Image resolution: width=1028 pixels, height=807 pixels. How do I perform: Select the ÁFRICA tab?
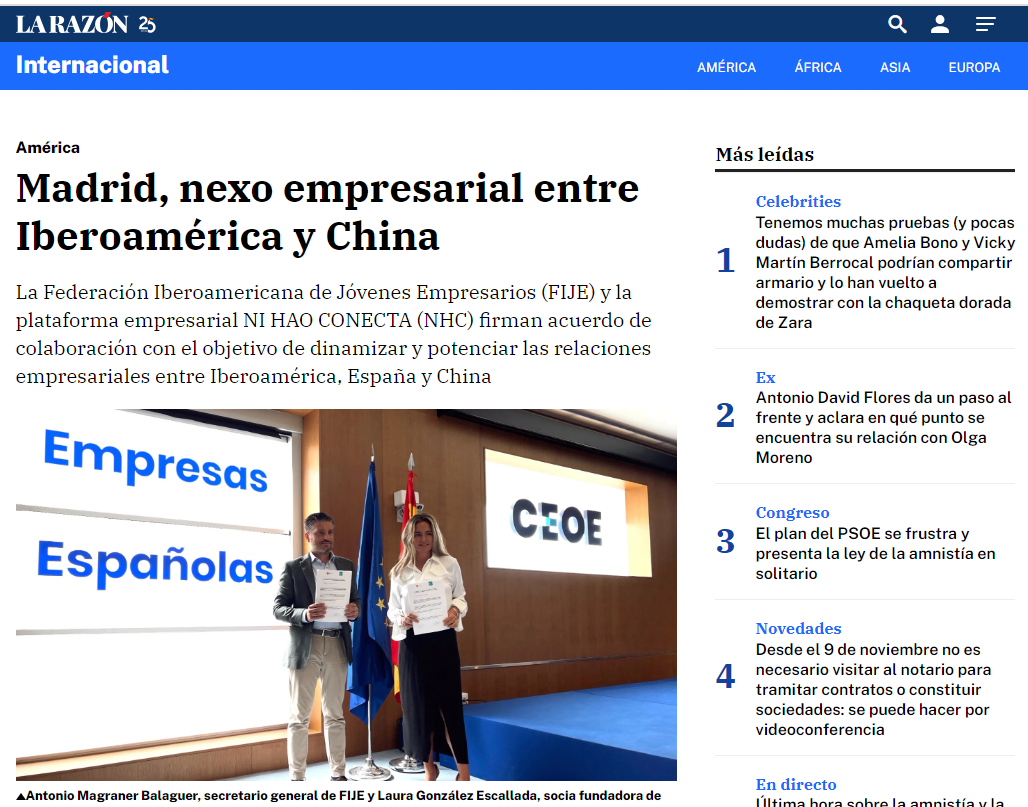tap(818, 67)
